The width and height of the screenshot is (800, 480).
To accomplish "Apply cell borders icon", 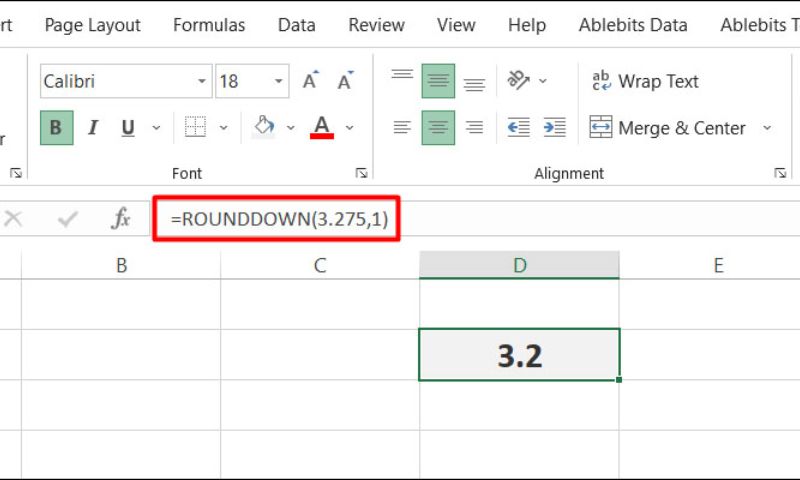I will pyautogui.click(x=195, y=128).
